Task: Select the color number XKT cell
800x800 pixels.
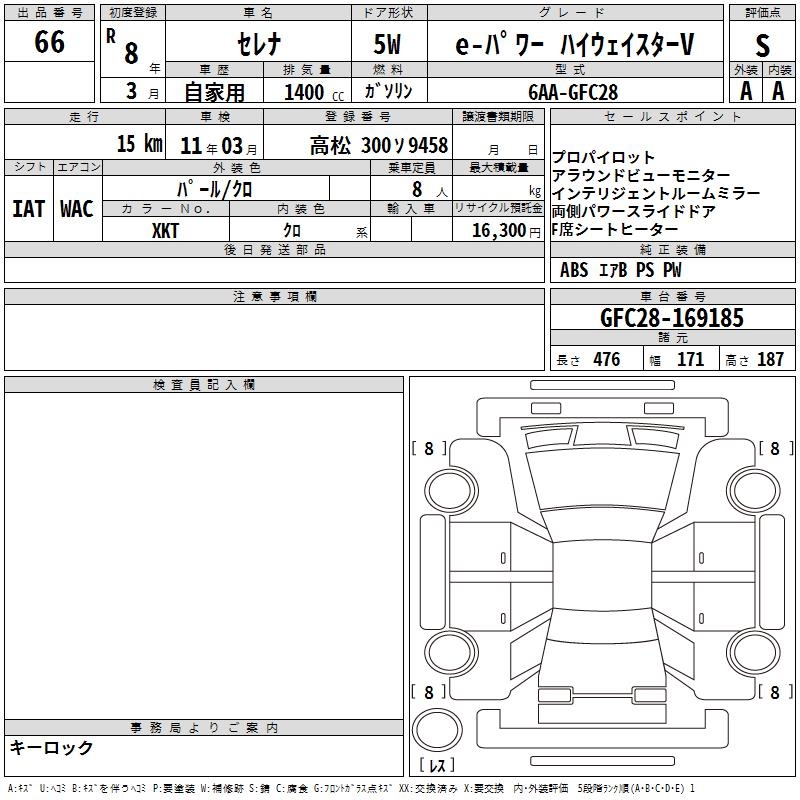Action: point(166,230)
